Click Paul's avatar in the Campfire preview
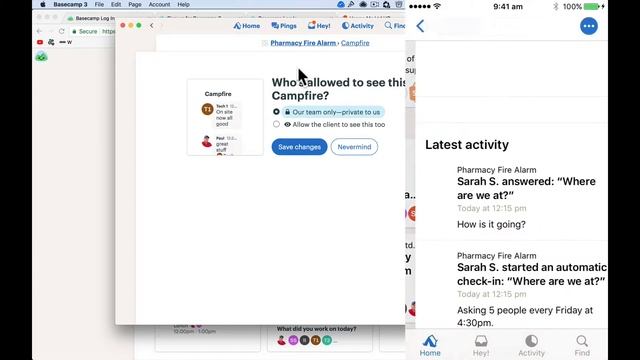 (x=207, y=141)
